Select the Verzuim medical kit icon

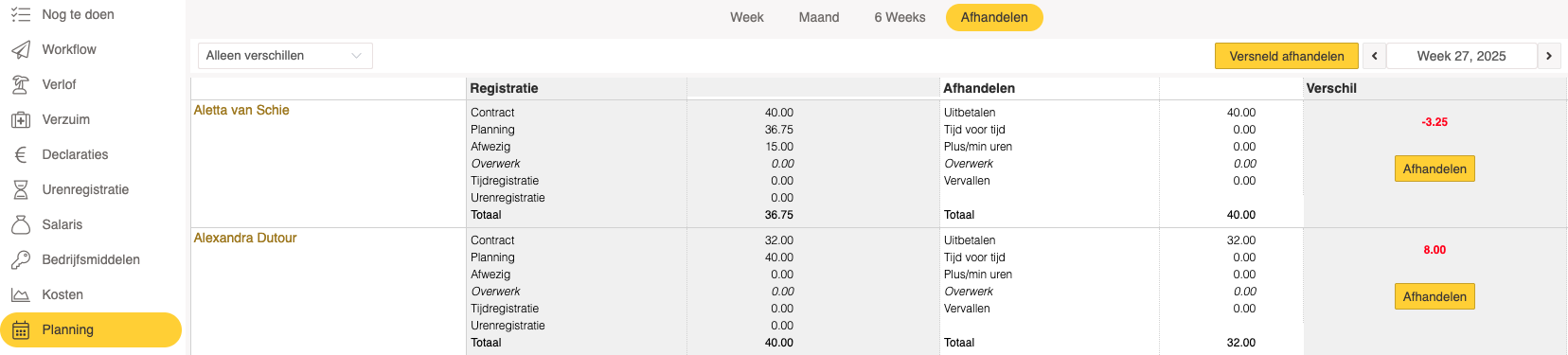click(20, 119)
